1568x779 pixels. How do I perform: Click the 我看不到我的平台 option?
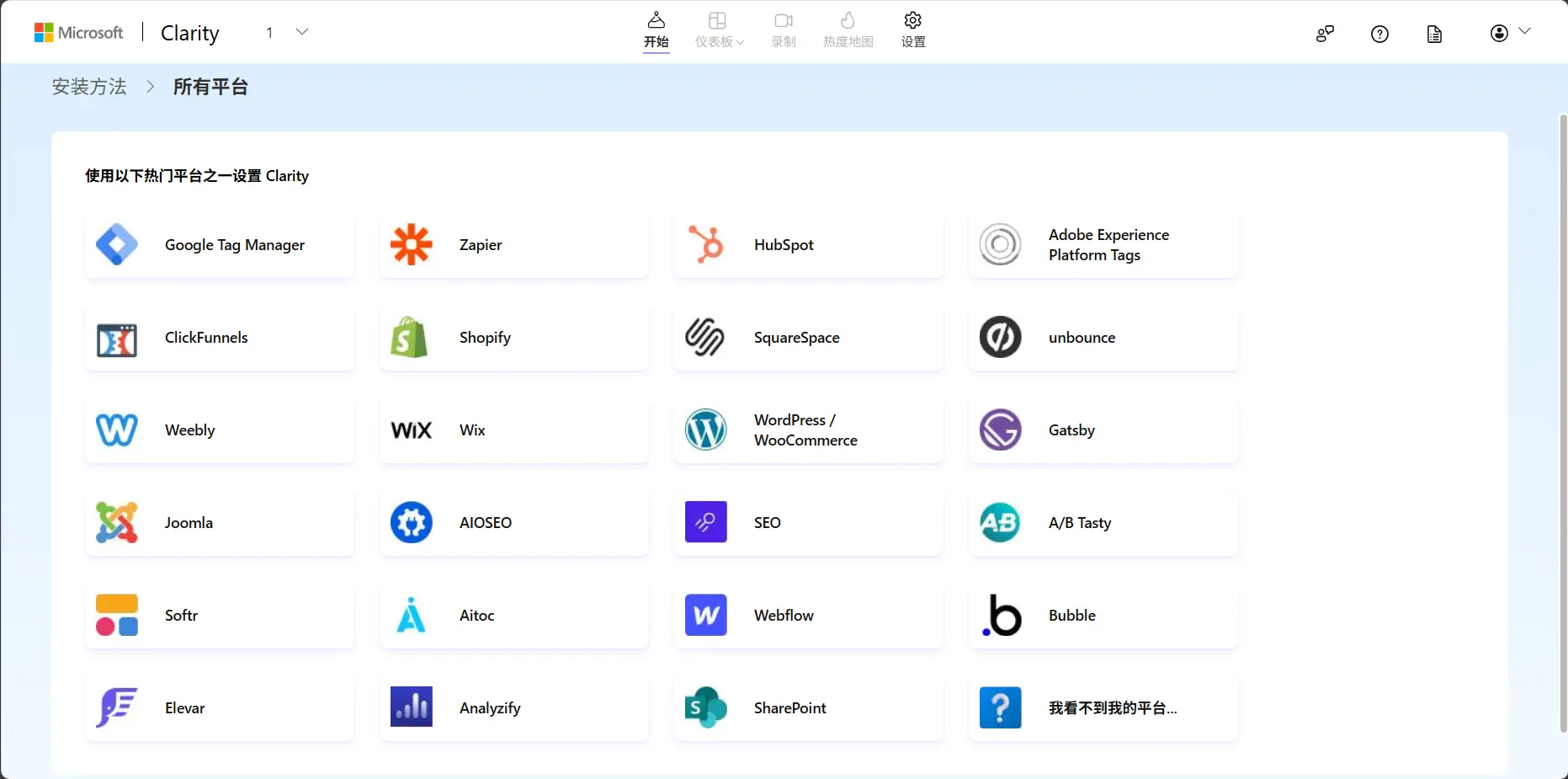(1112, 708)
